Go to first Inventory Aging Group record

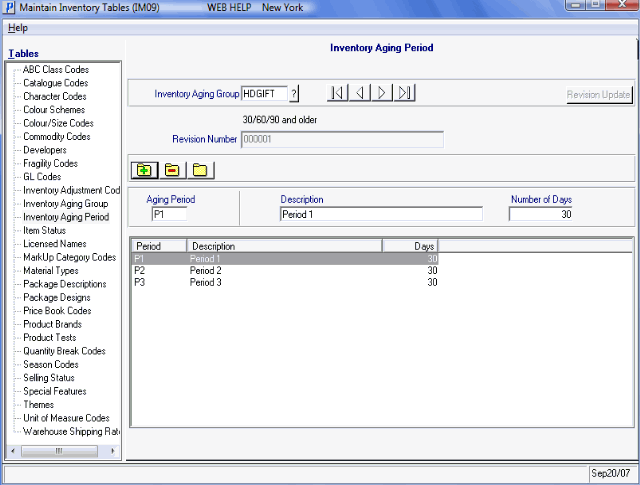pyautogui.click(x=338, y=93)
